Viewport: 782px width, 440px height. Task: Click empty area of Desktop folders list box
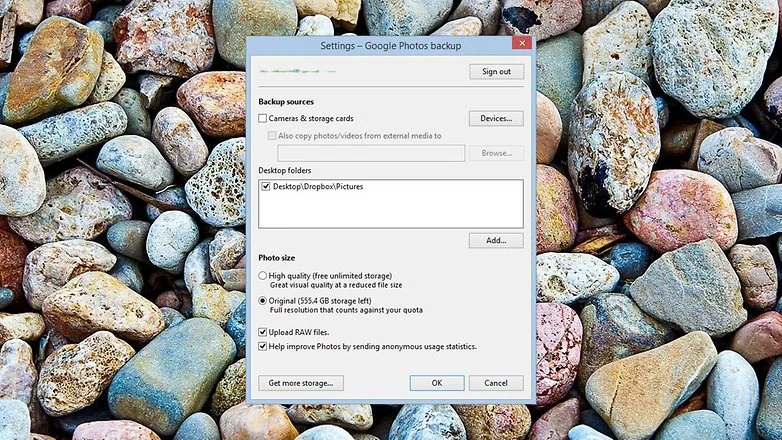click(x=391, y=211)
